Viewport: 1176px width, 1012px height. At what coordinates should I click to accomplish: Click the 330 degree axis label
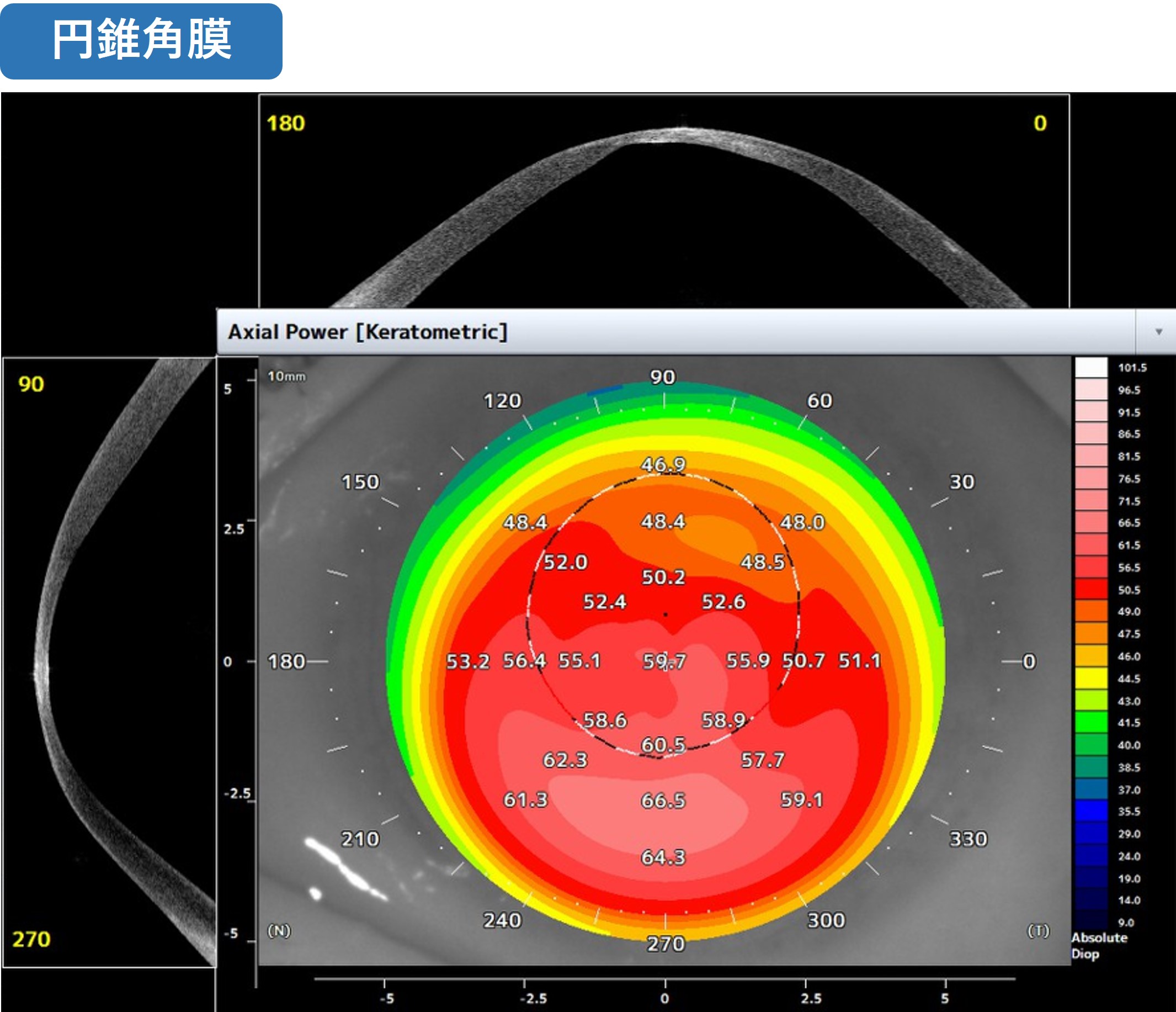(x=969, y=839)
